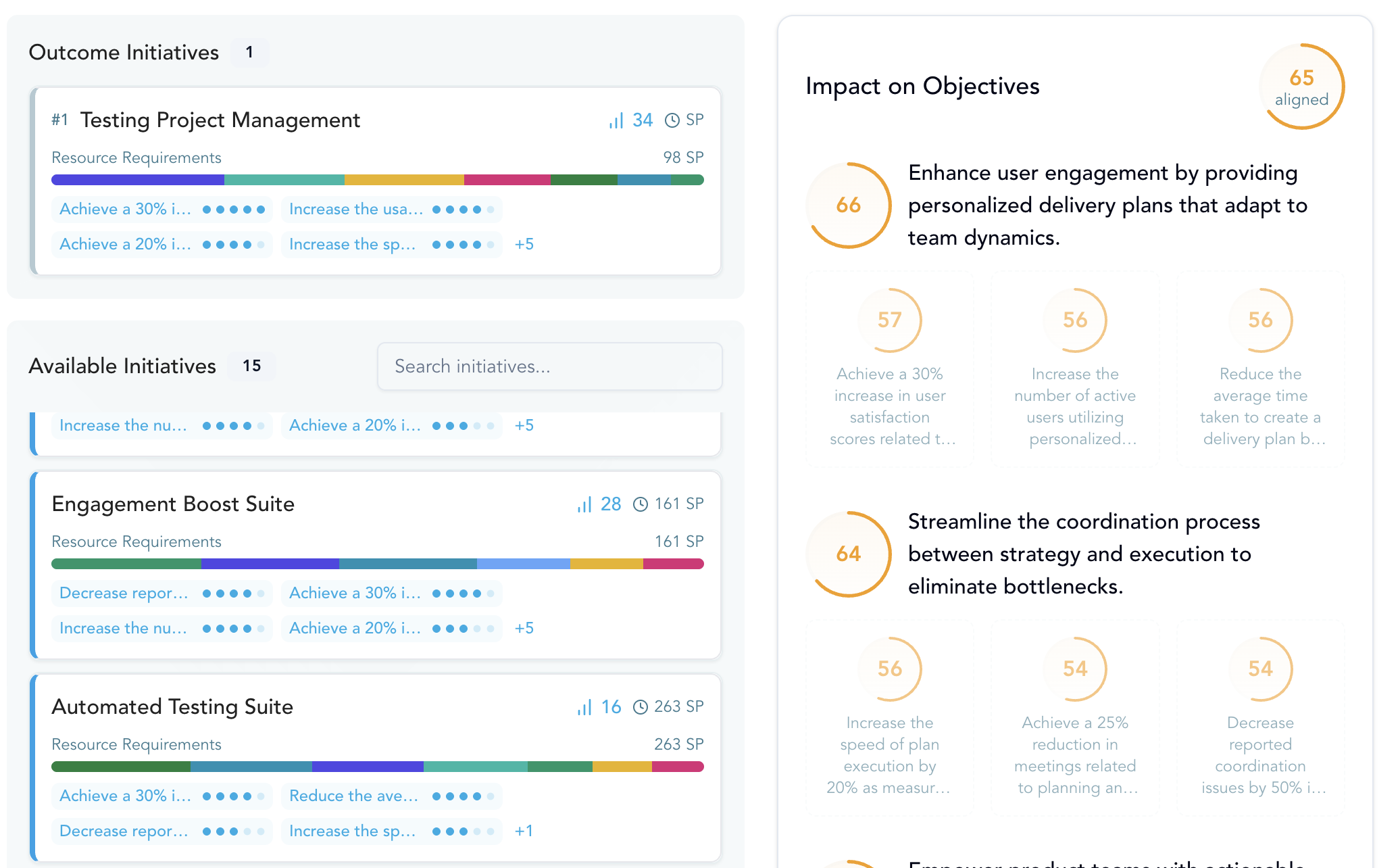Click the clock icon on Automated Testing Suite
1400x868 pixels.
coord(639,706)
